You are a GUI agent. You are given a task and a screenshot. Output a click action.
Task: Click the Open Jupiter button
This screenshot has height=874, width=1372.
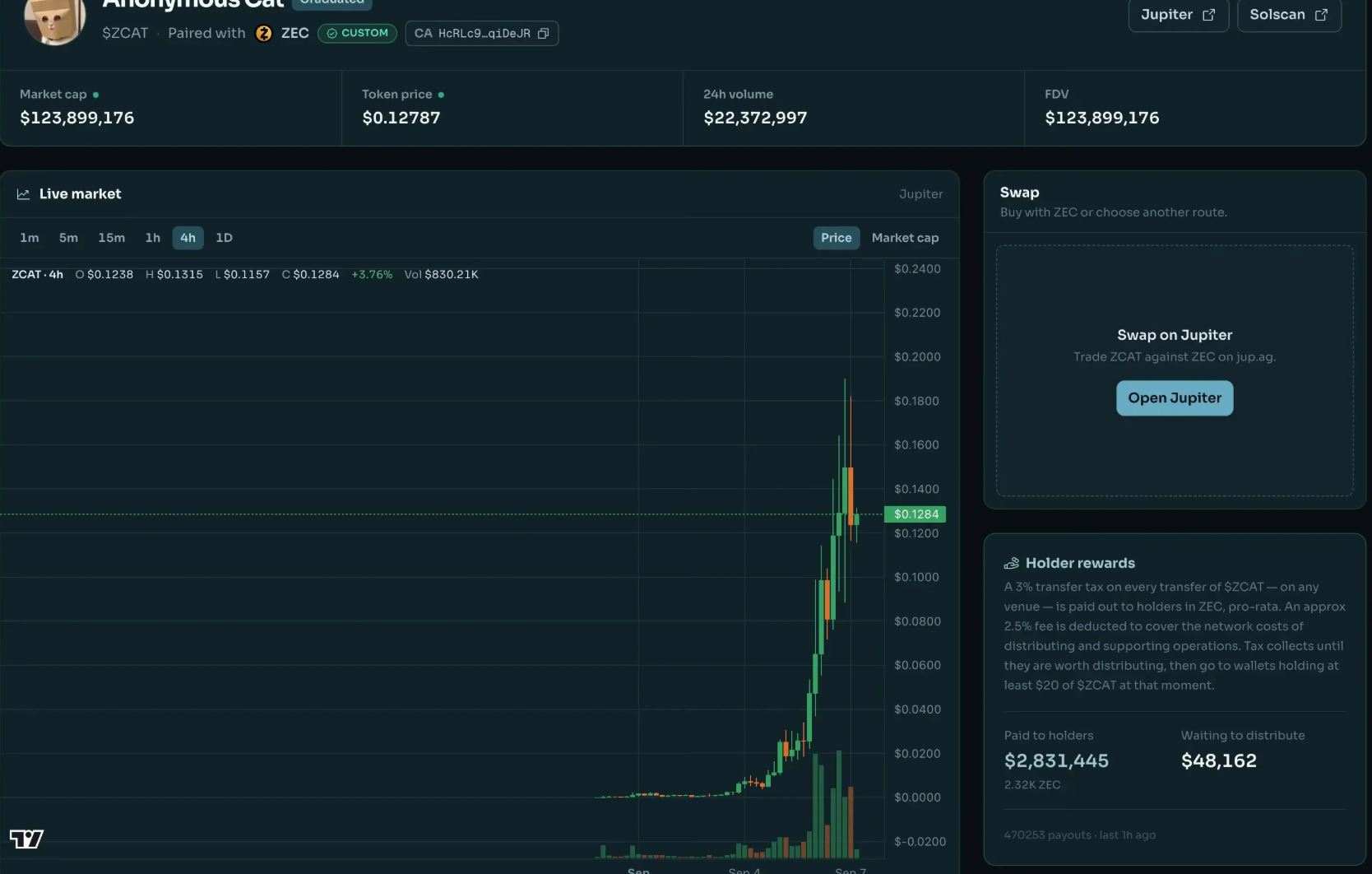[x=1175, y=398]
